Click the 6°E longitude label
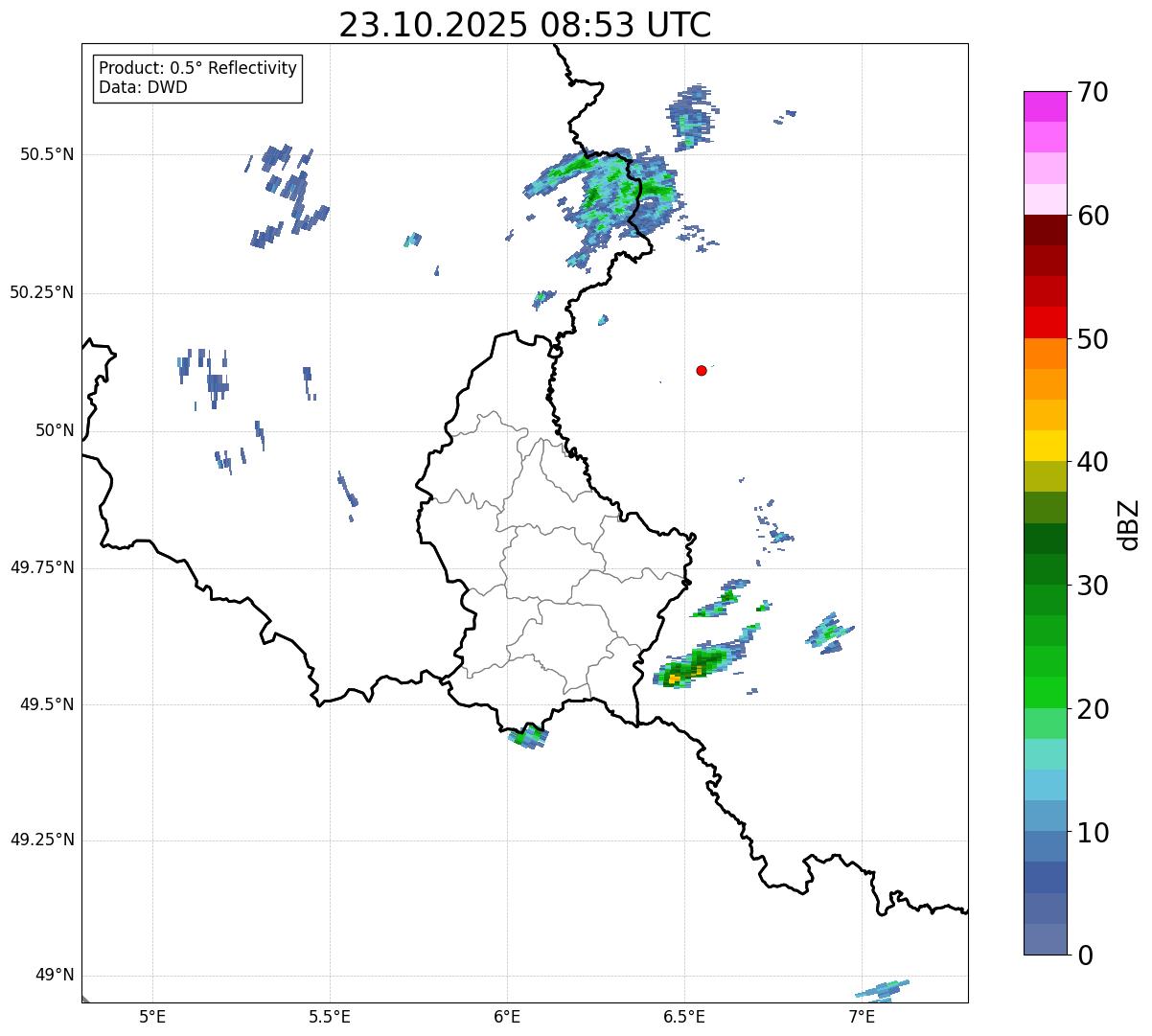Screen dimensions: 1152x1036 coord(507,1016)
